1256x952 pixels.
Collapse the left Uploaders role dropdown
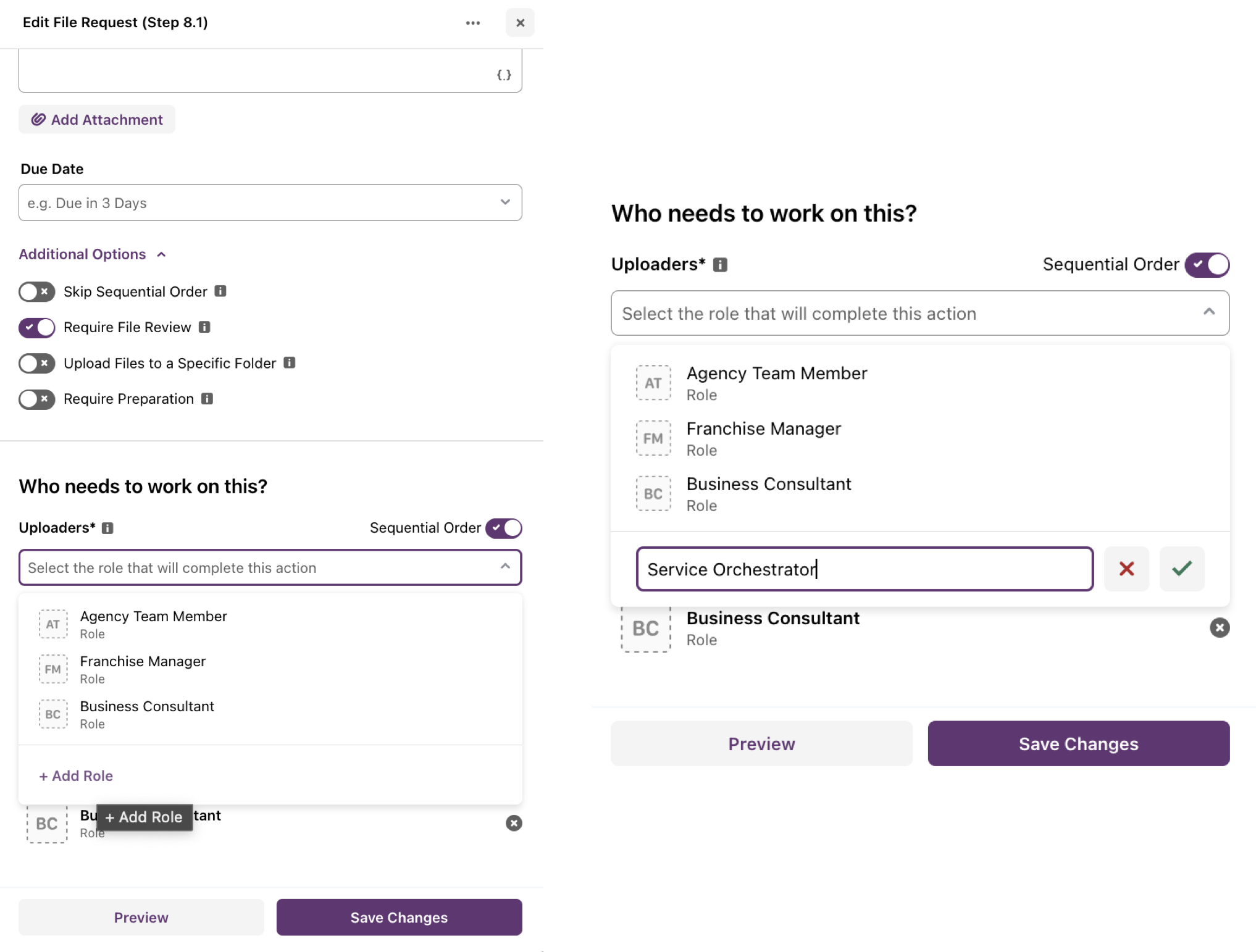pos(505,567)
